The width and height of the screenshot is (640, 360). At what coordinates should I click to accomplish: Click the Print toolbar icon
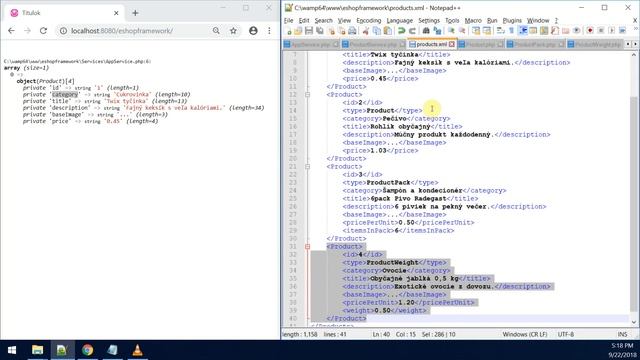(x=353, y=31)
